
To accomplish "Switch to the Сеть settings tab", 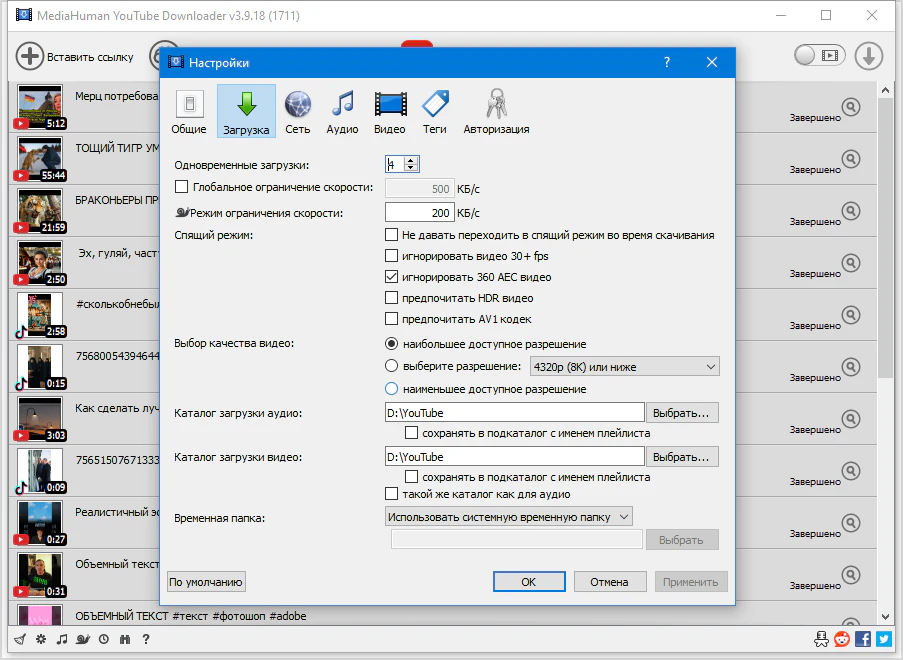I will pyautogui.click(x=298, y=112).
